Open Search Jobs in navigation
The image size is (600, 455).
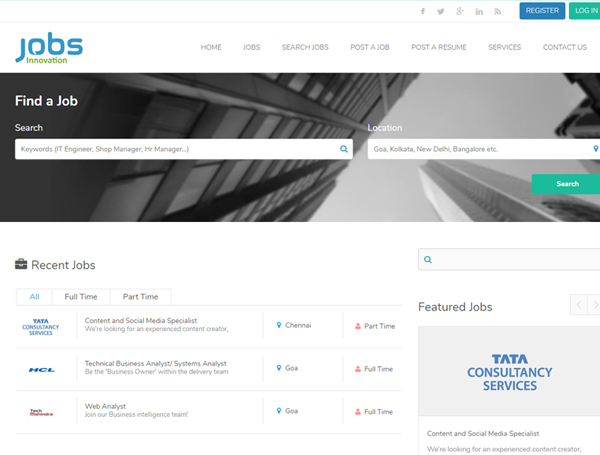[x=305, y=47]
